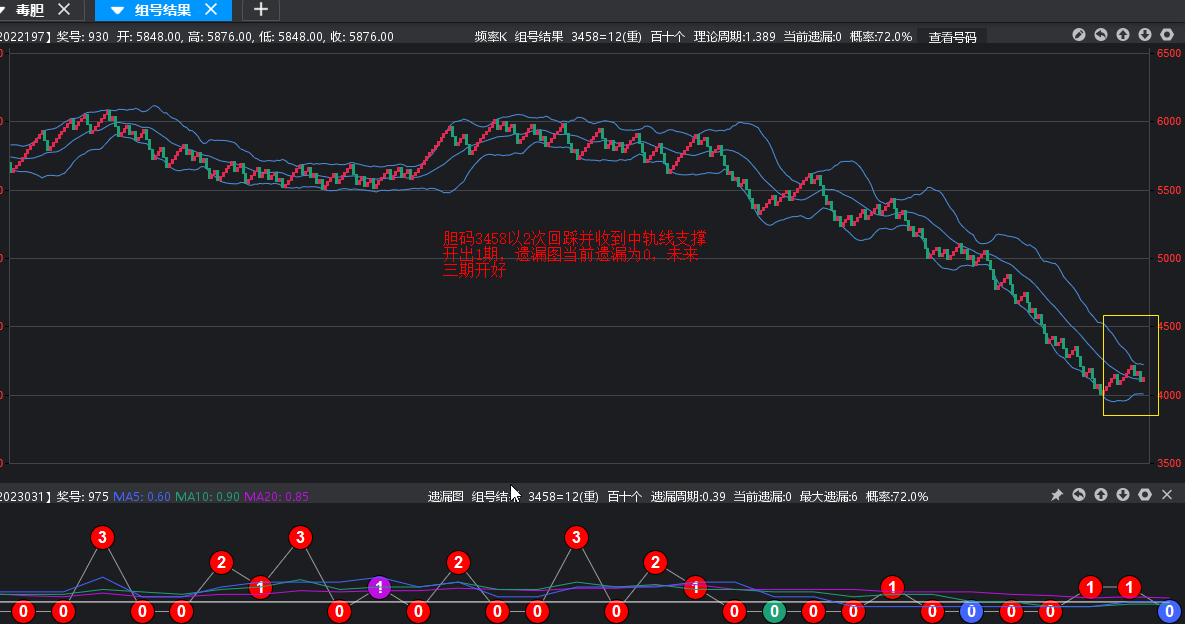Click the 6500 price axis label
1185x624 pixels.
(x=1168, y=54)
